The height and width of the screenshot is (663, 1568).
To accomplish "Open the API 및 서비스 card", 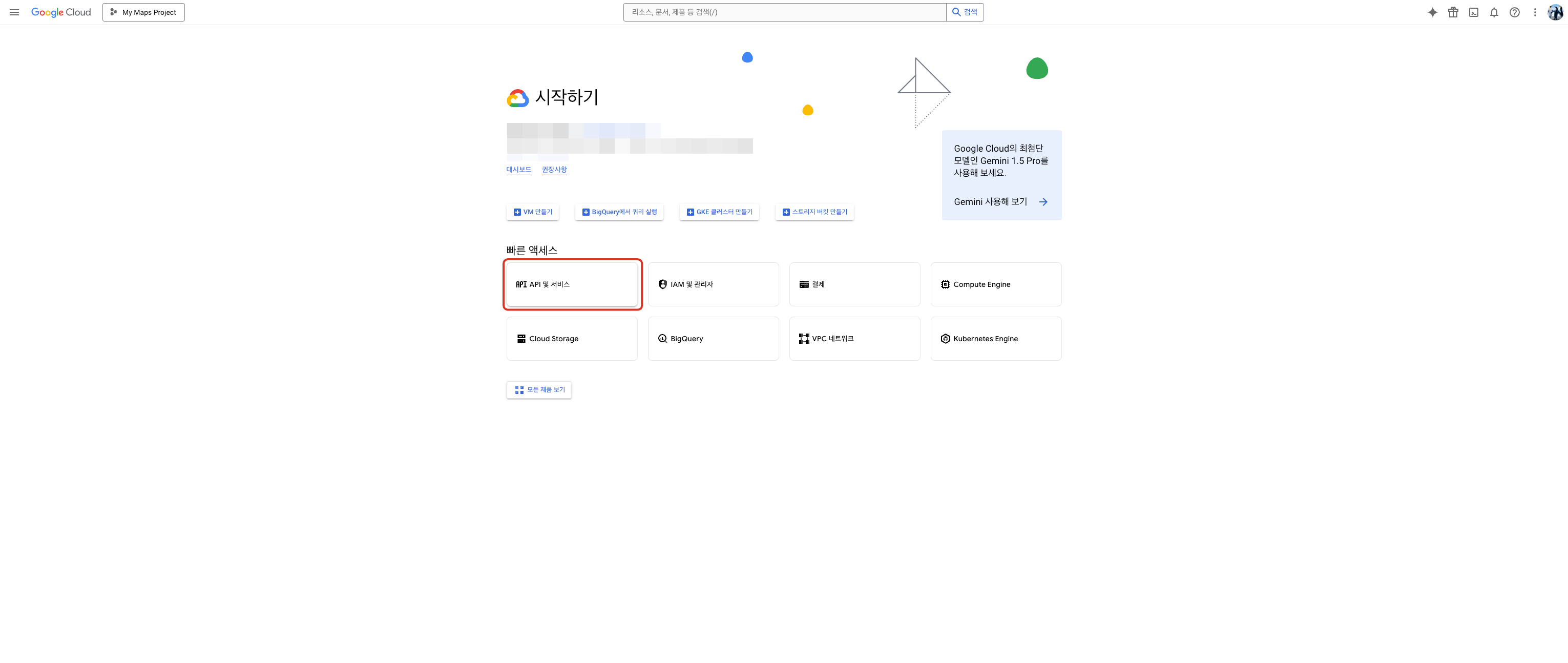I will [x=572, y=284].
